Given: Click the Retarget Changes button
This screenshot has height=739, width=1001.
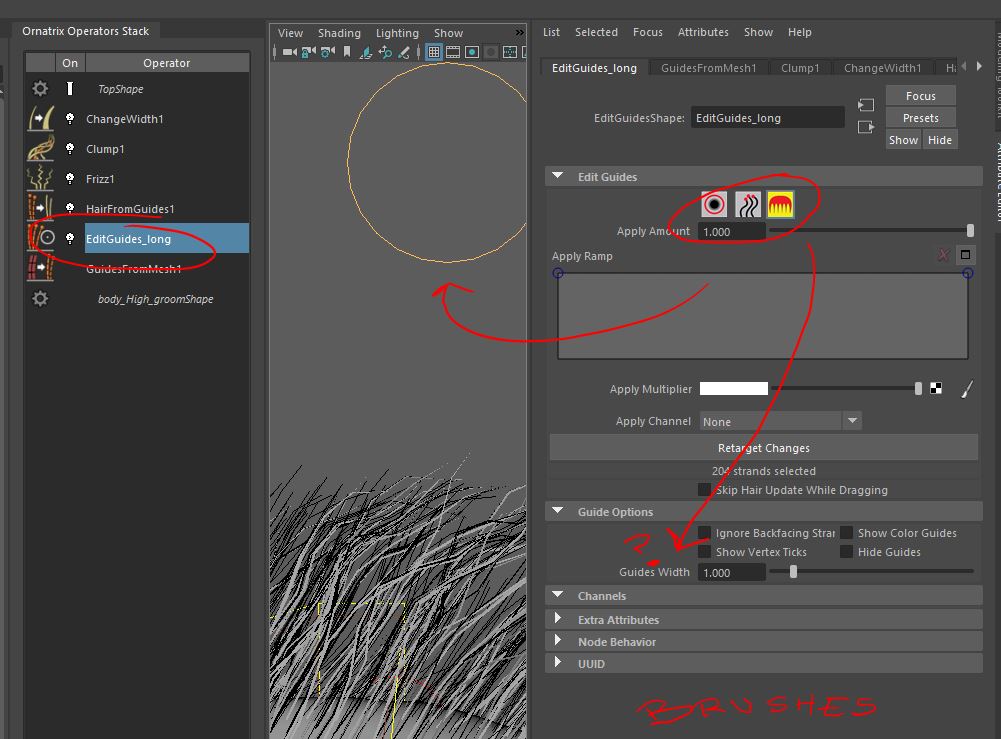Looking at the screenshot, I should [764, 448].
